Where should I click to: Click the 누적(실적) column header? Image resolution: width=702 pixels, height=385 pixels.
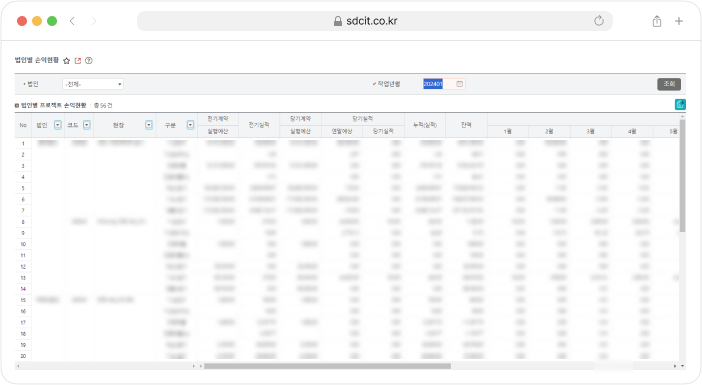click(x=425, y=125)
